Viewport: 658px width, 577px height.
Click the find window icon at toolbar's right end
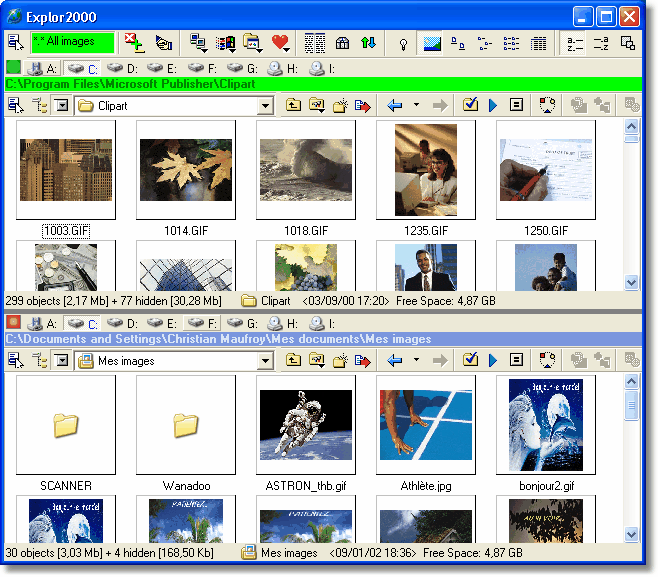point(628,43)
